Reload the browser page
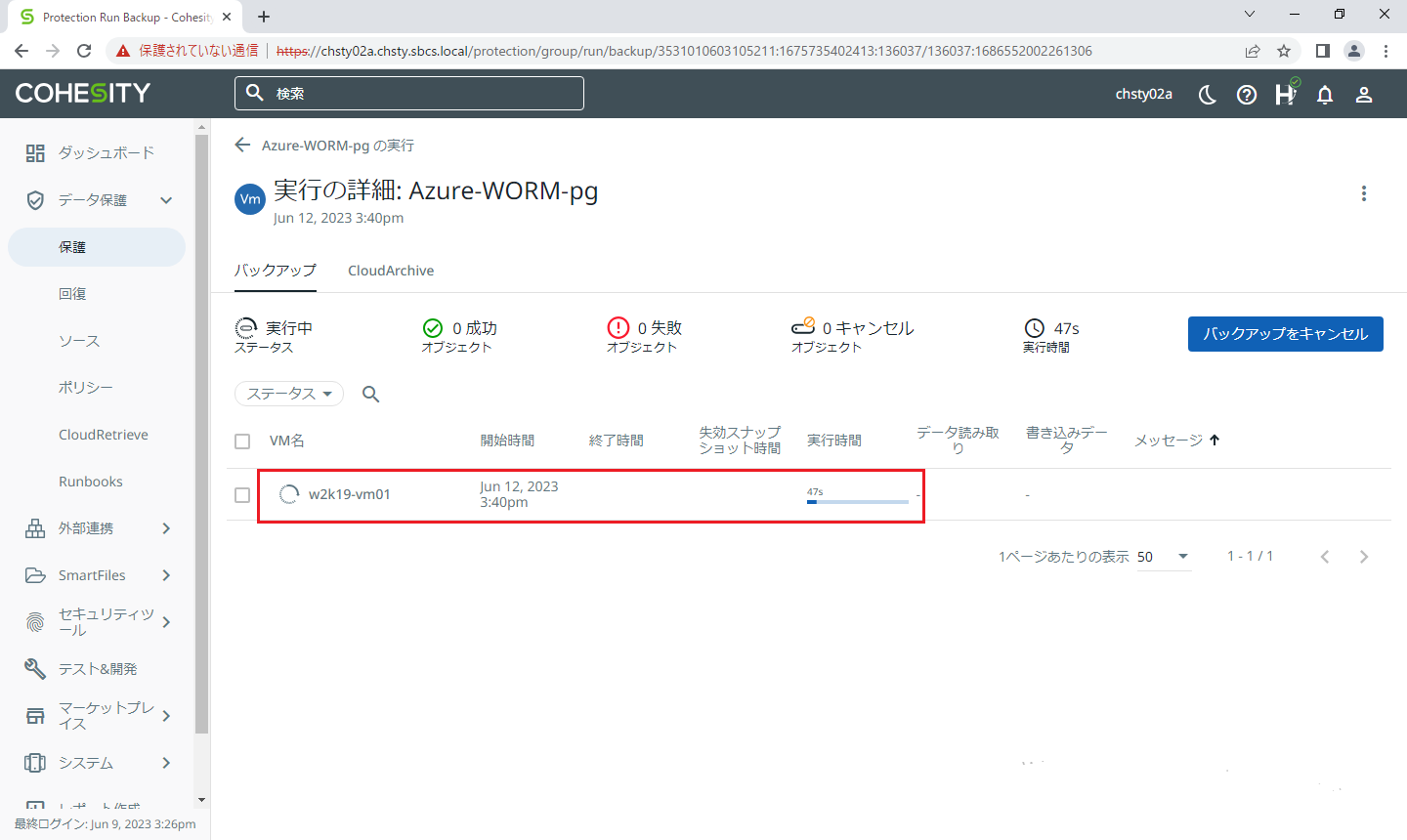This screenshot has width=1407, height=840. [x=84, y=51]
